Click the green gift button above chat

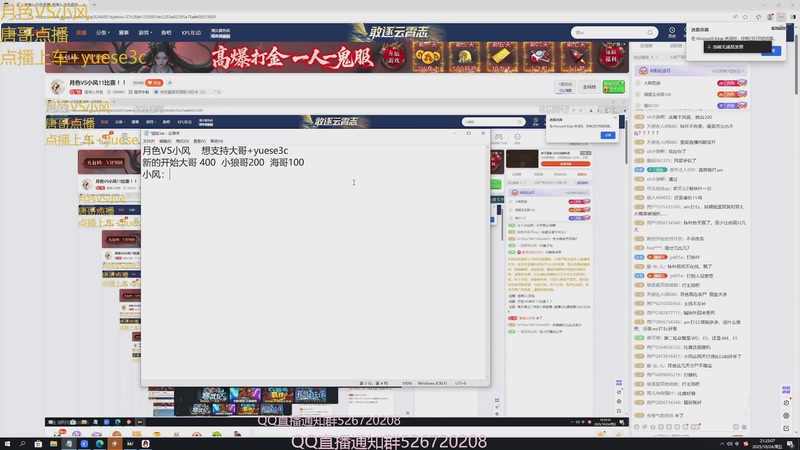613,87
